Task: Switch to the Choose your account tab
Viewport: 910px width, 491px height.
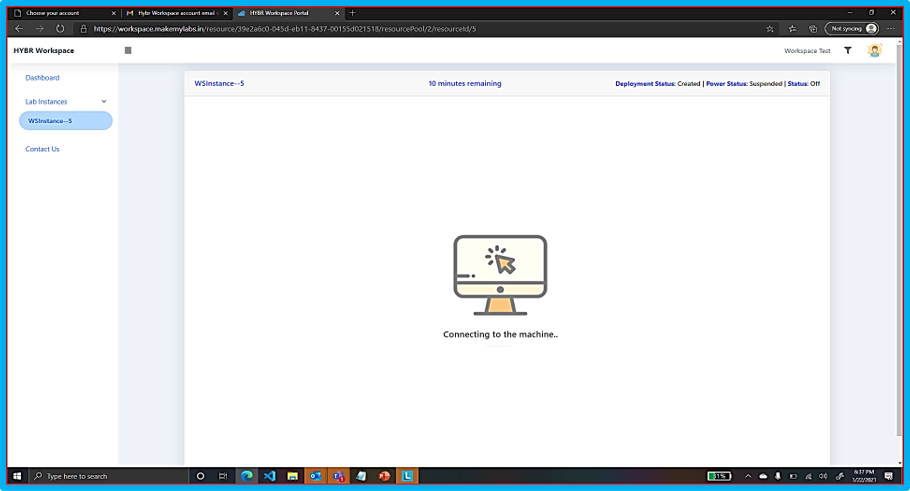Action: 62,13
